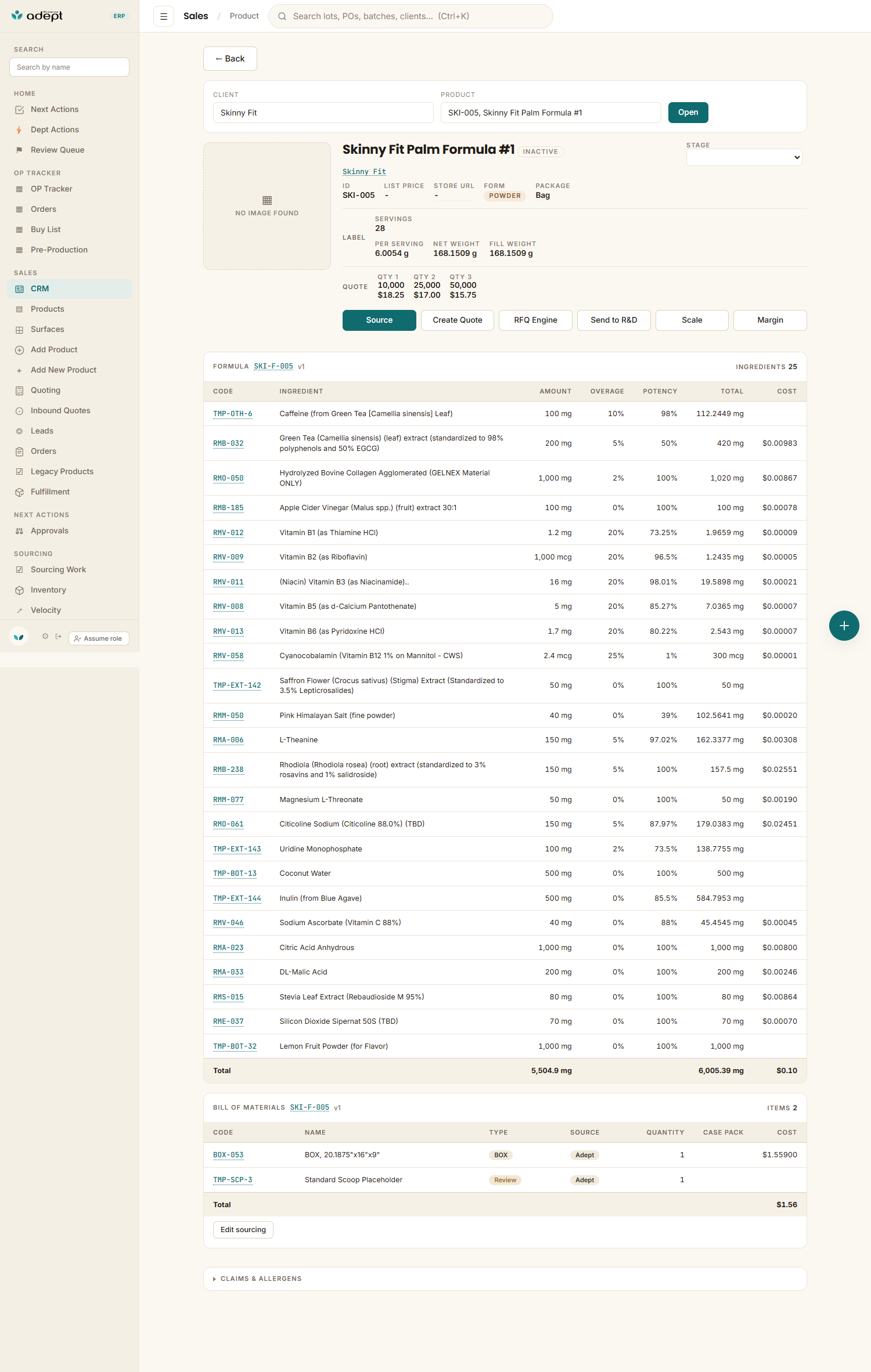Click the Pre-Production icon

[x=19, y=250]
